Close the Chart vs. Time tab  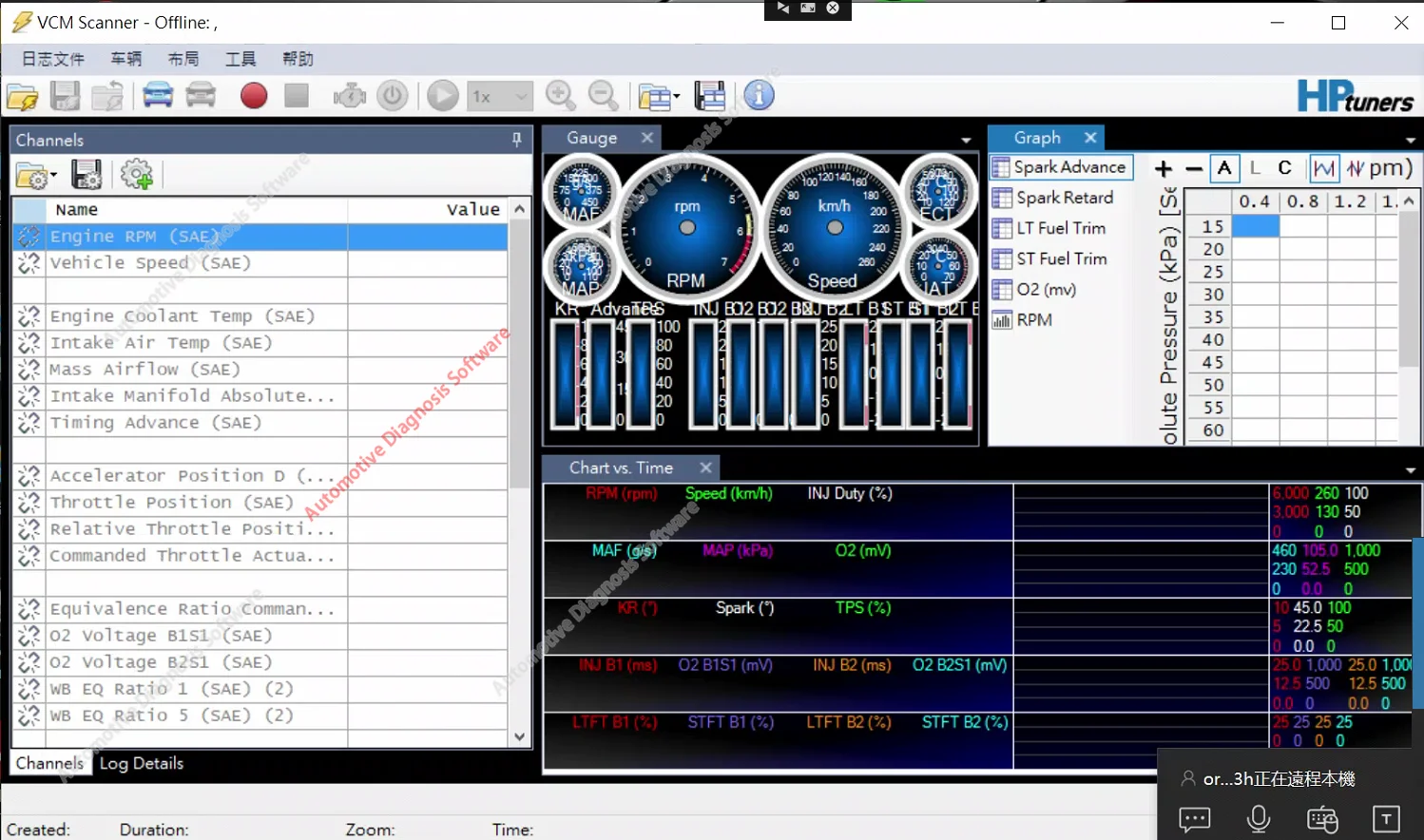pyautogui.click(x=705, y=468)
